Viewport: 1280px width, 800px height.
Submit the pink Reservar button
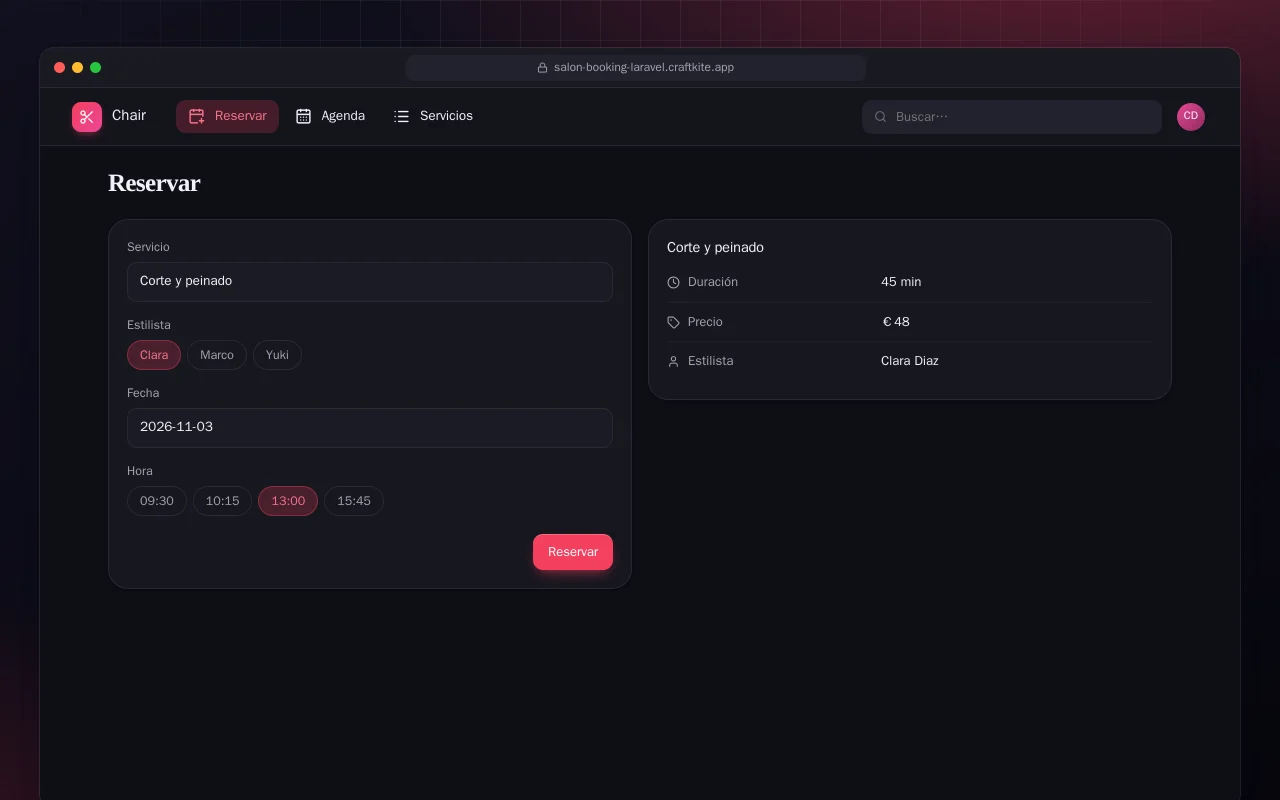(573, 552)
